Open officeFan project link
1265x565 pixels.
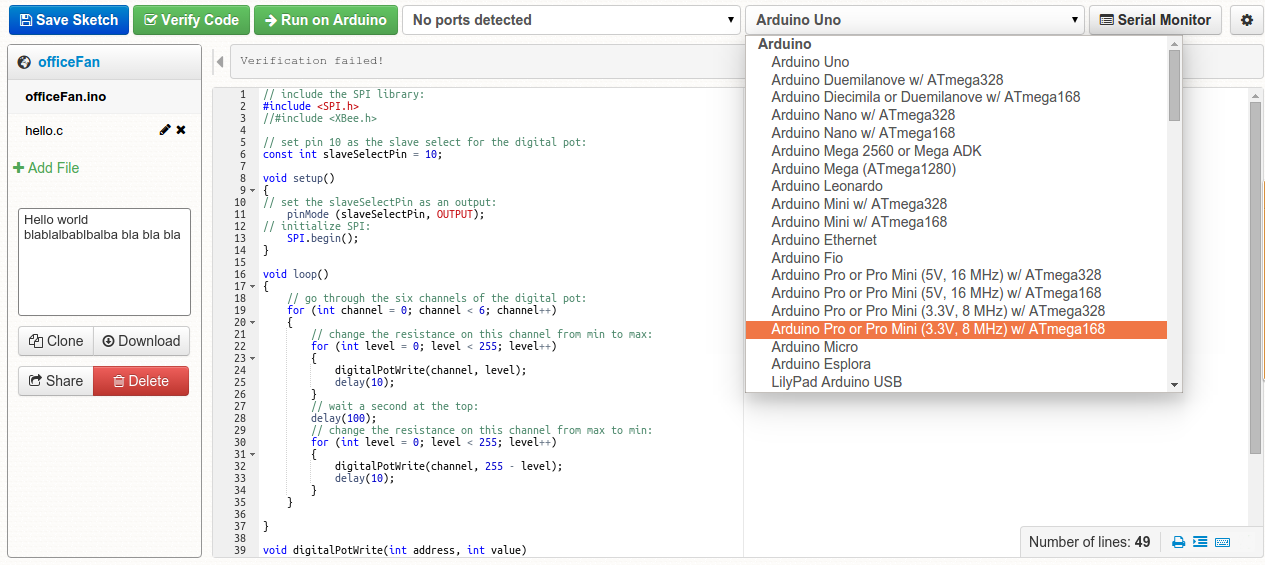pyautogui.click(x=69, y=62)
